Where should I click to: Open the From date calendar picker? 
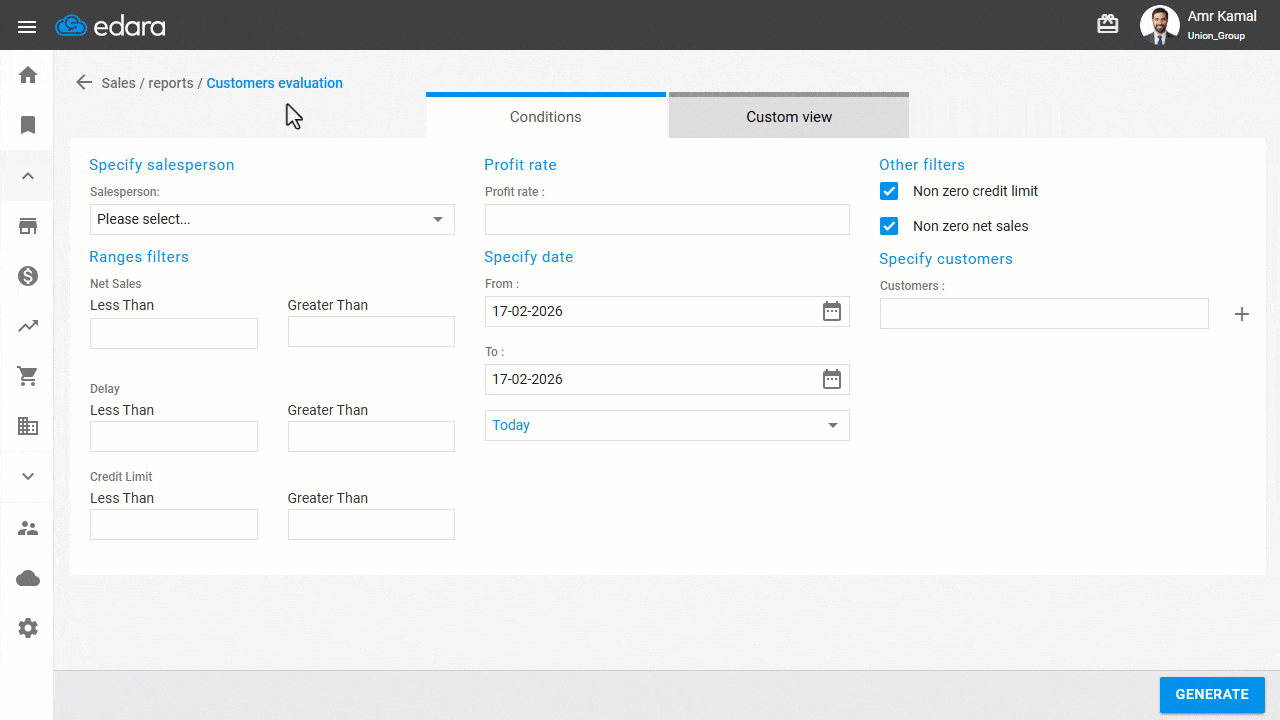click(x=832, y=311)
